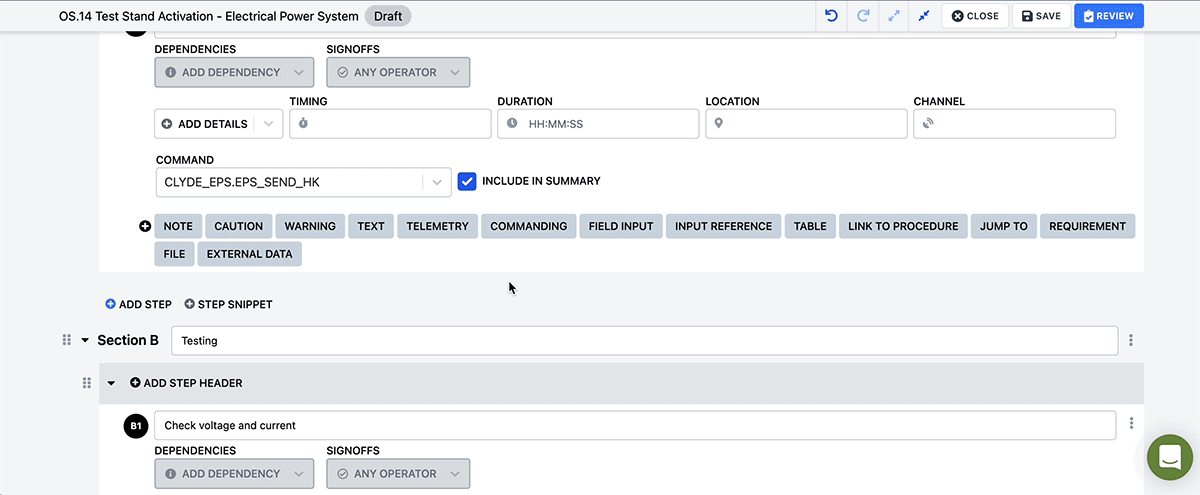Add a JUMP TO block
Viewport: 1200px width, 495px height.
(x=1004, y=226)
